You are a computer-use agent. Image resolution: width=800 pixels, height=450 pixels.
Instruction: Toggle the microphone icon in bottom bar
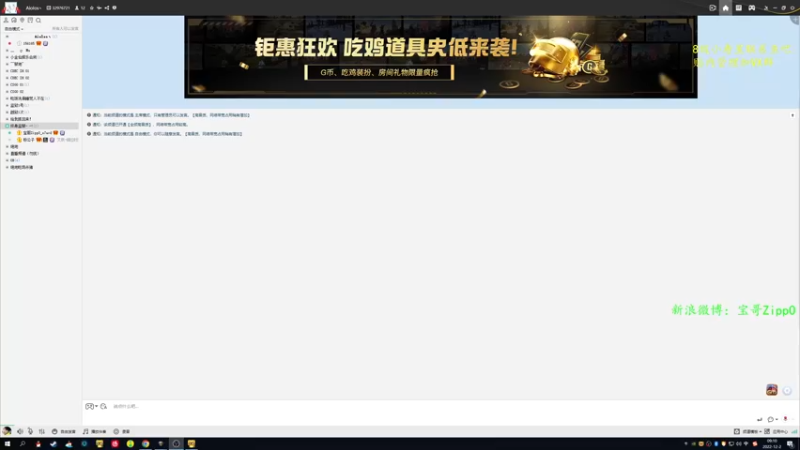coord(30,431)
